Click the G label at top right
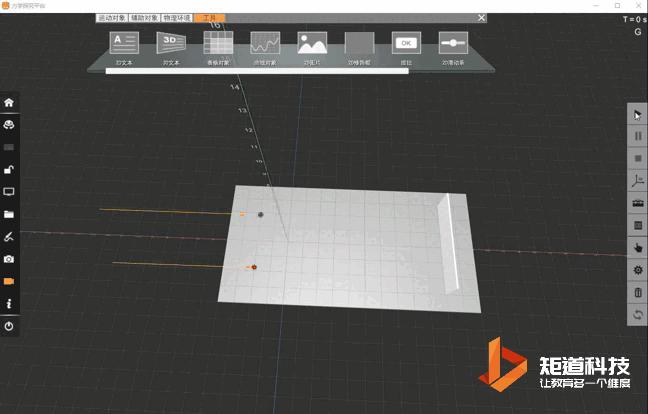This screenshot has width=648, height=414. pos(638,32)
